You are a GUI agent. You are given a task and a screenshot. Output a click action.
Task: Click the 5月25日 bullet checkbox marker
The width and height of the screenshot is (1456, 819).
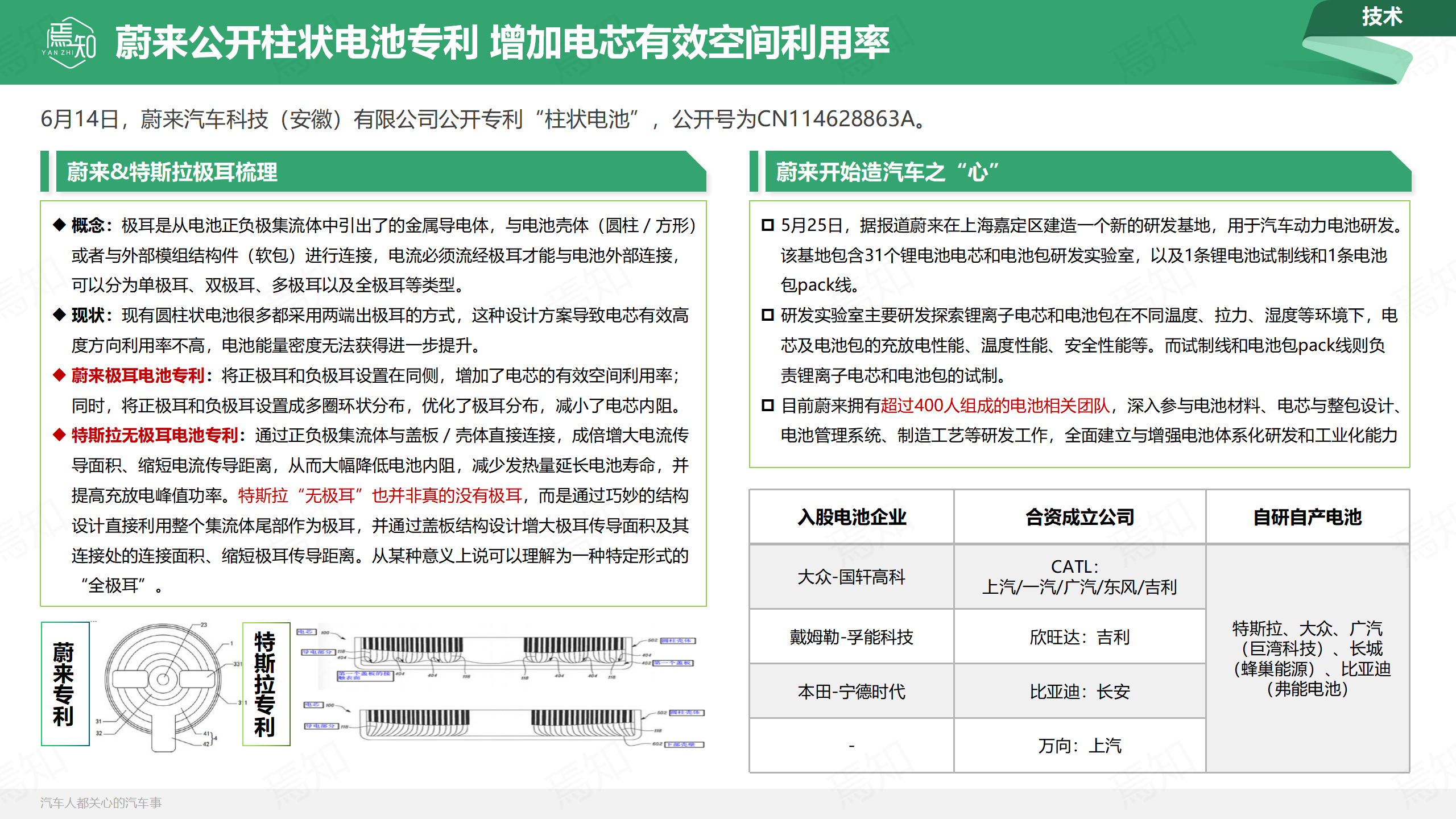(768, 225)
